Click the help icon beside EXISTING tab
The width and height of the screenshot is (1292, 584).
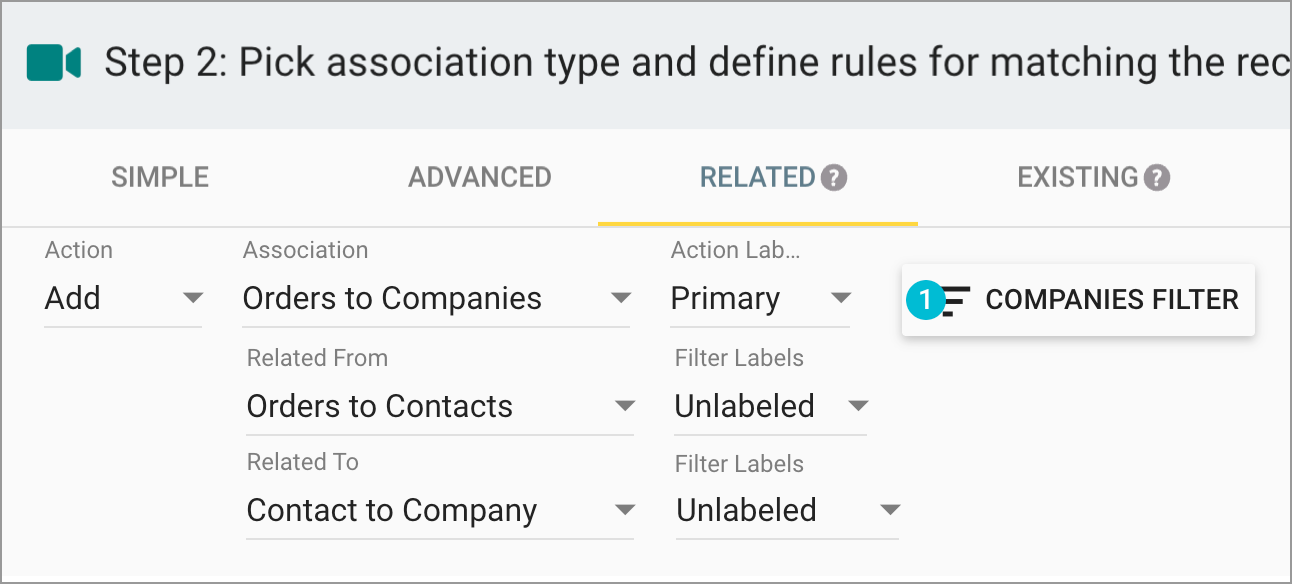pos(1156,177)
